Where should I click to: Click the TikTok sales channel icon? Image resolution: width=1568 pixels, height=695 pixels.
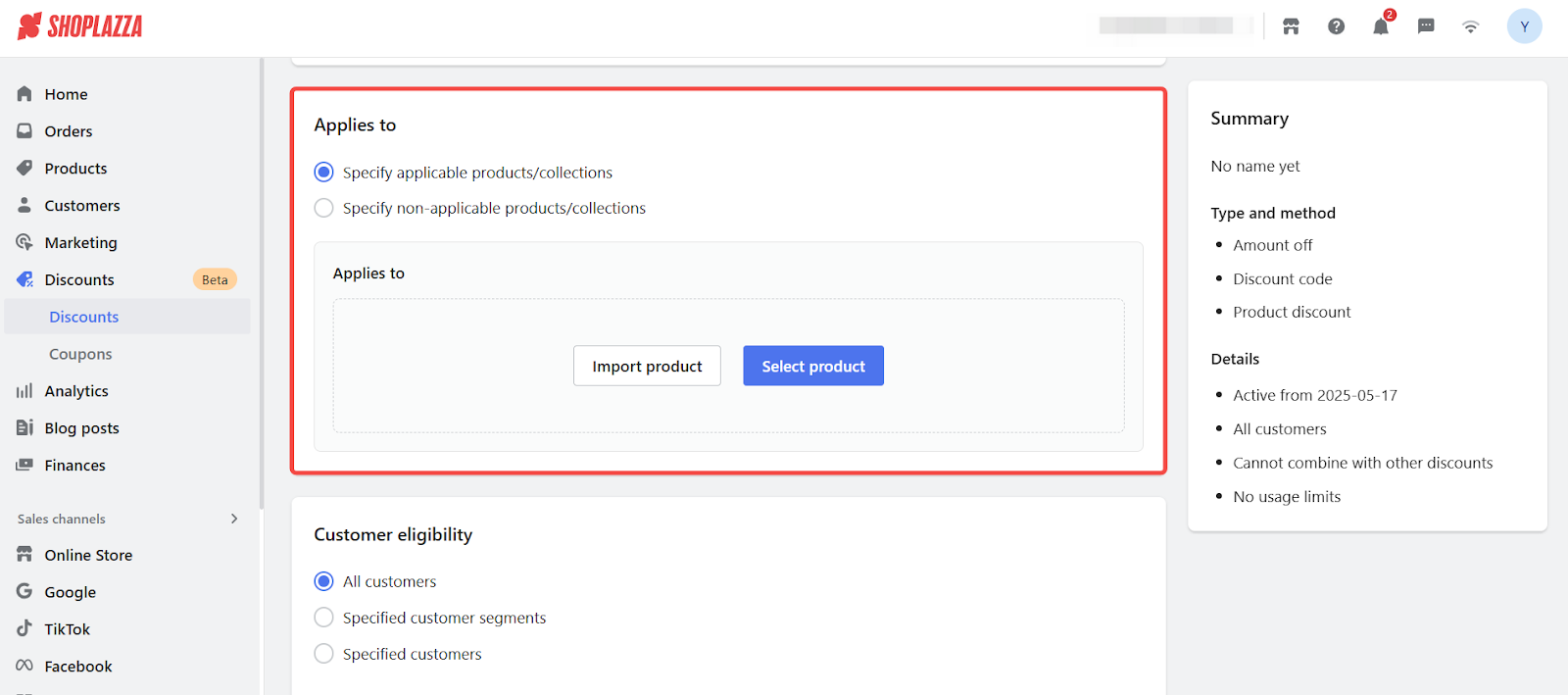24,628
